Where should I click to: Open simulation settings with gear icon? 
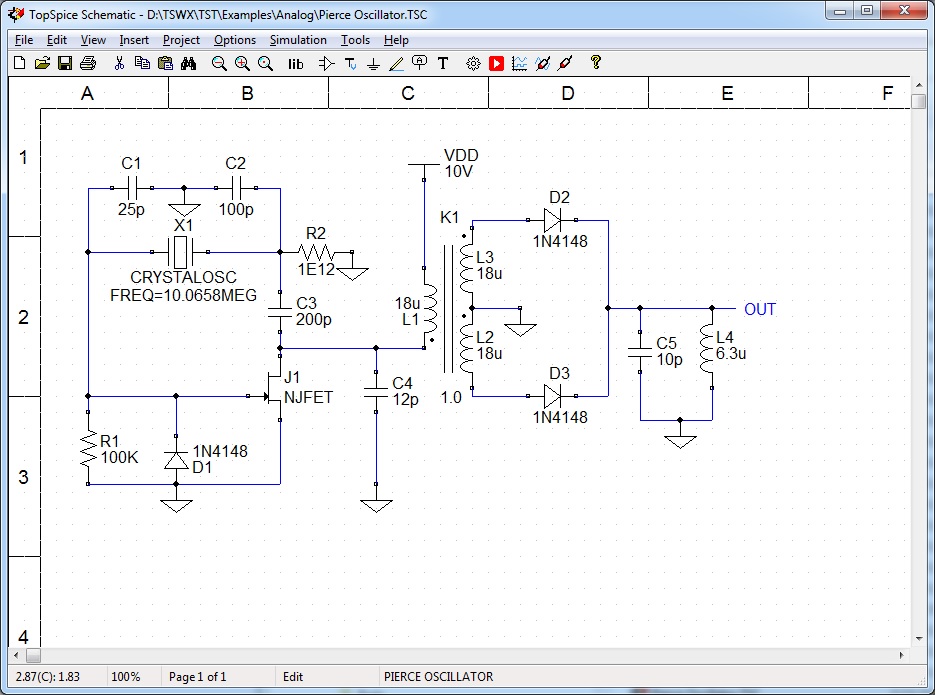[473, 63]
